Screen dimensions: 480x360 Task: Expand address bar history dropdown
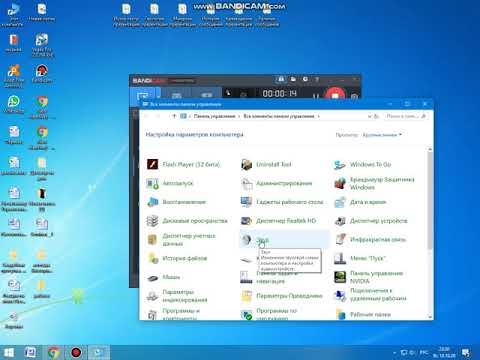tap(369, 116)
